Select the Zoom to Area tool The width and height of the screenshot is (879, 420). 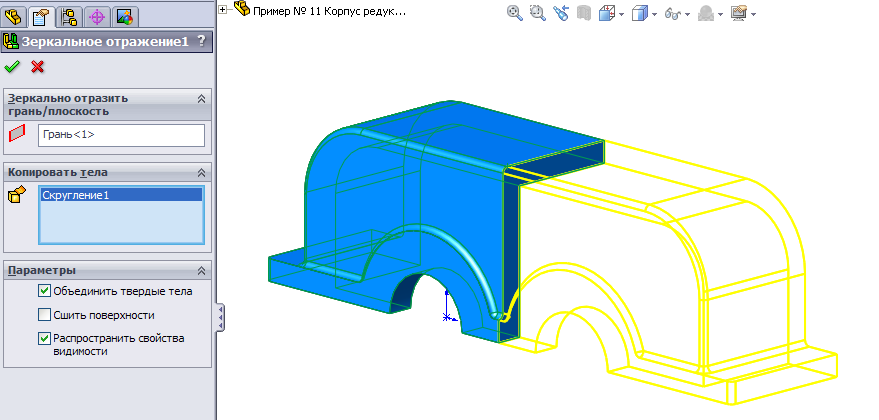tap(538, 12)
